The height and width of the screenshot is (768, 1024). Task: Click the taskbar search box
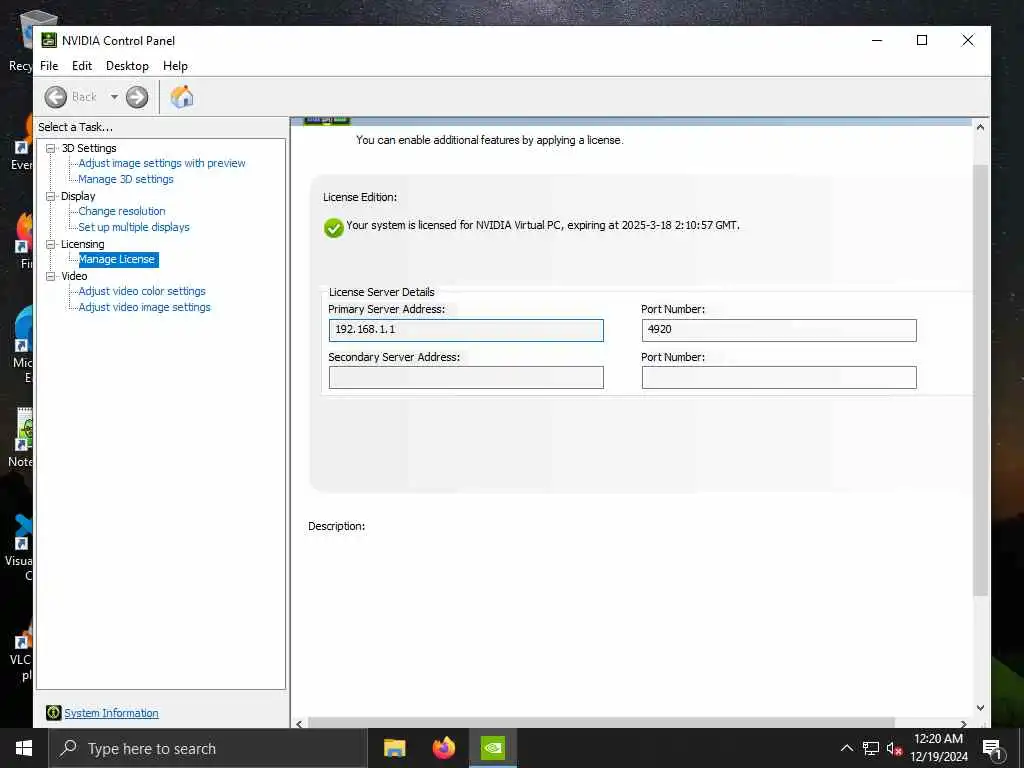208,748
